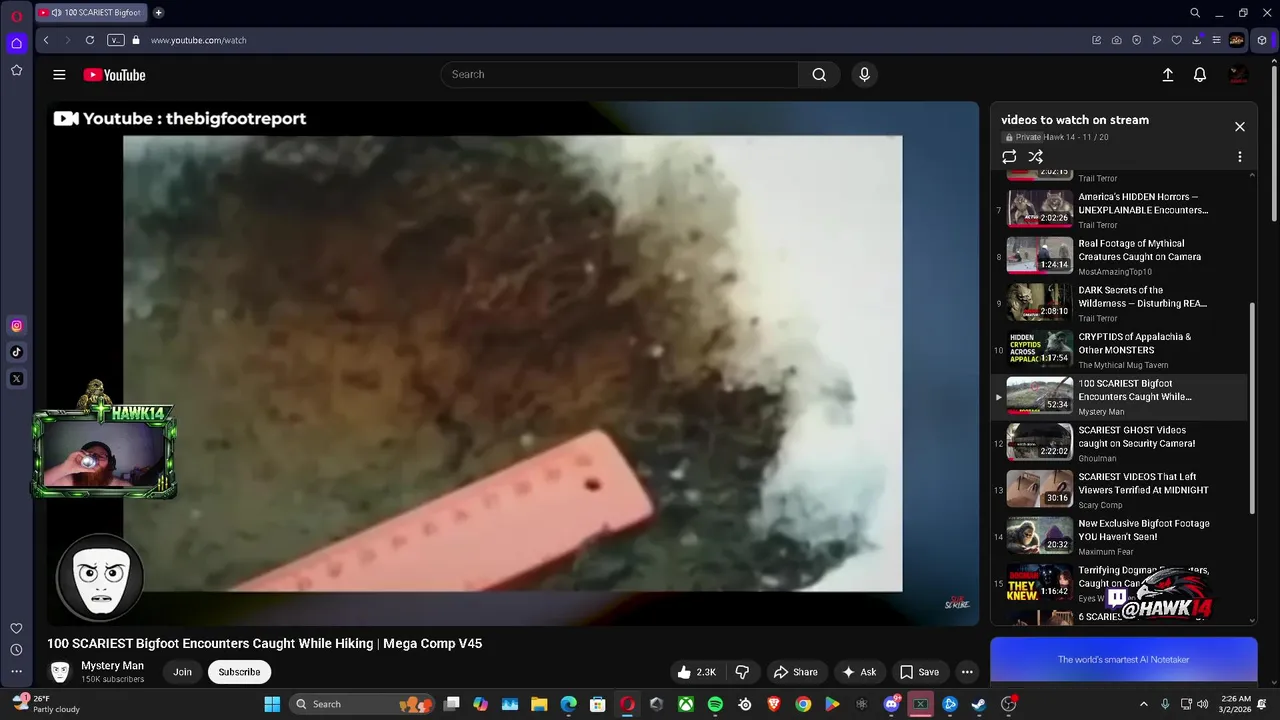Toggle shuffle playlist icon
Screen dimensions: 1280x720
point(1036,157)
